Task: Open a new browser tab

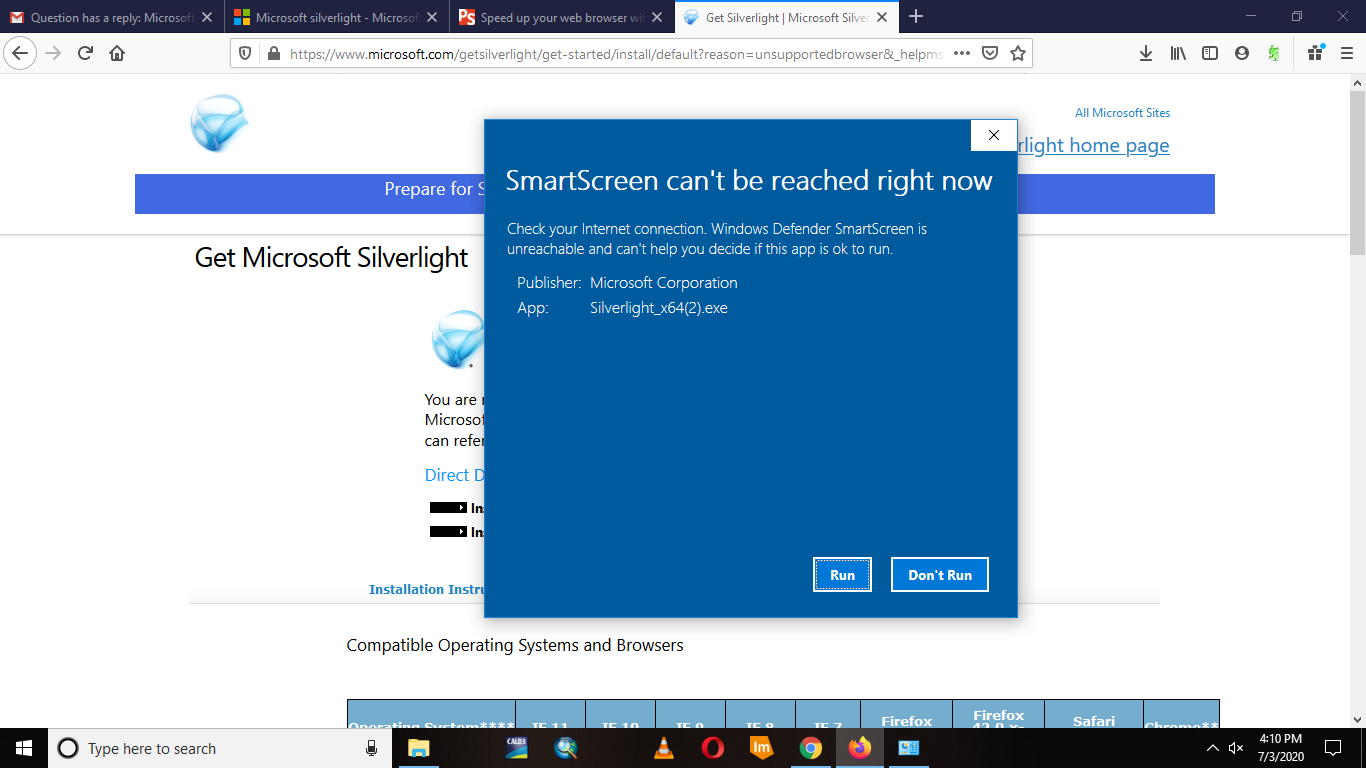Action: 916,17
